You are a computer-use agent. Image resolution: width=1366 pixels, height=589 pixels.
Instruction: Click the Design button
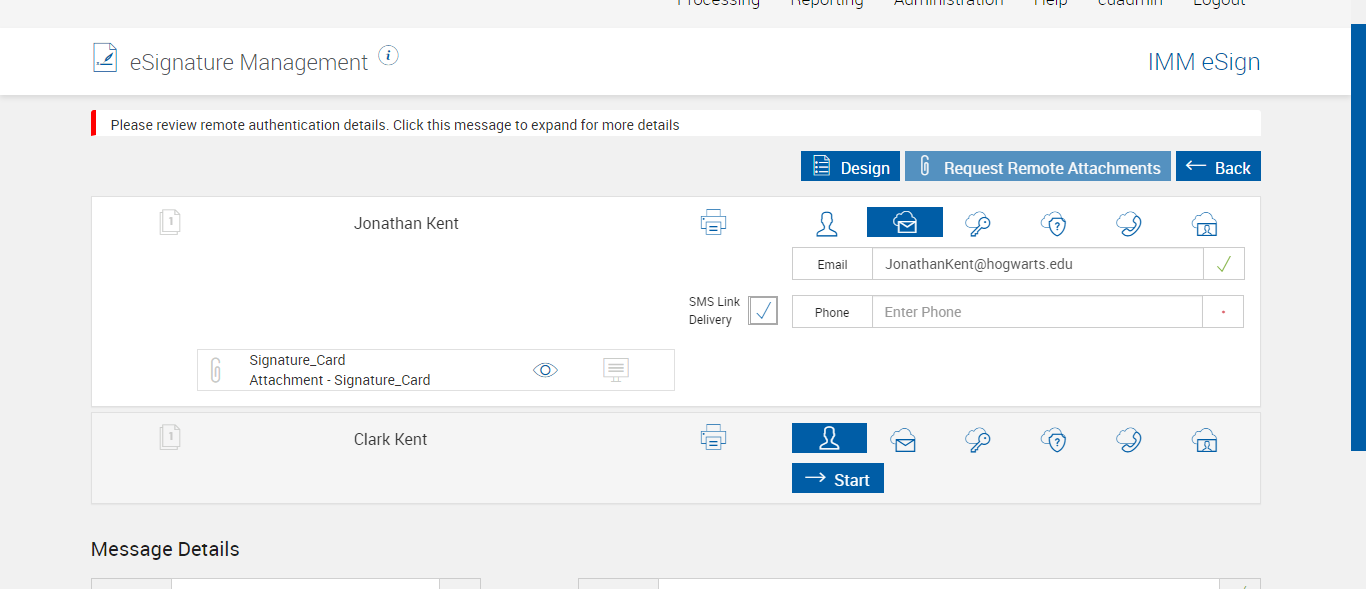pos(851,167)
